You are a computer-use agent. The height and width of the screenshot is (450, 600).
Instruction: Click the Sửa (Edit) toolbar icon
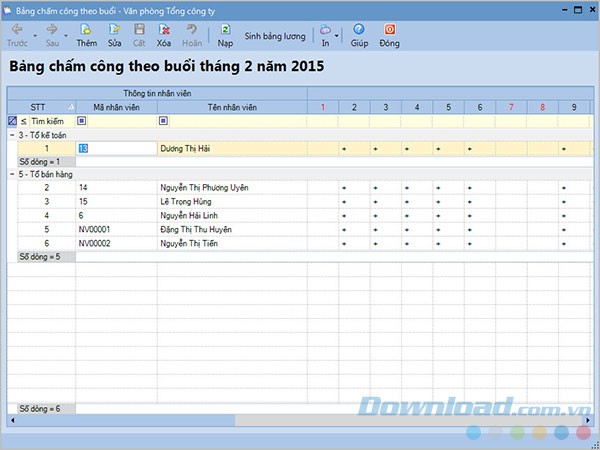coord(114,29)
